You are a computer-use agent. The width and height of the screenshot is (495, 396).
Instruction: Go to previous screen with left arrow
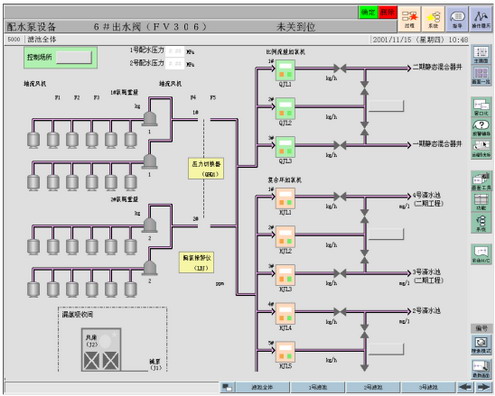tap(465, 387)
